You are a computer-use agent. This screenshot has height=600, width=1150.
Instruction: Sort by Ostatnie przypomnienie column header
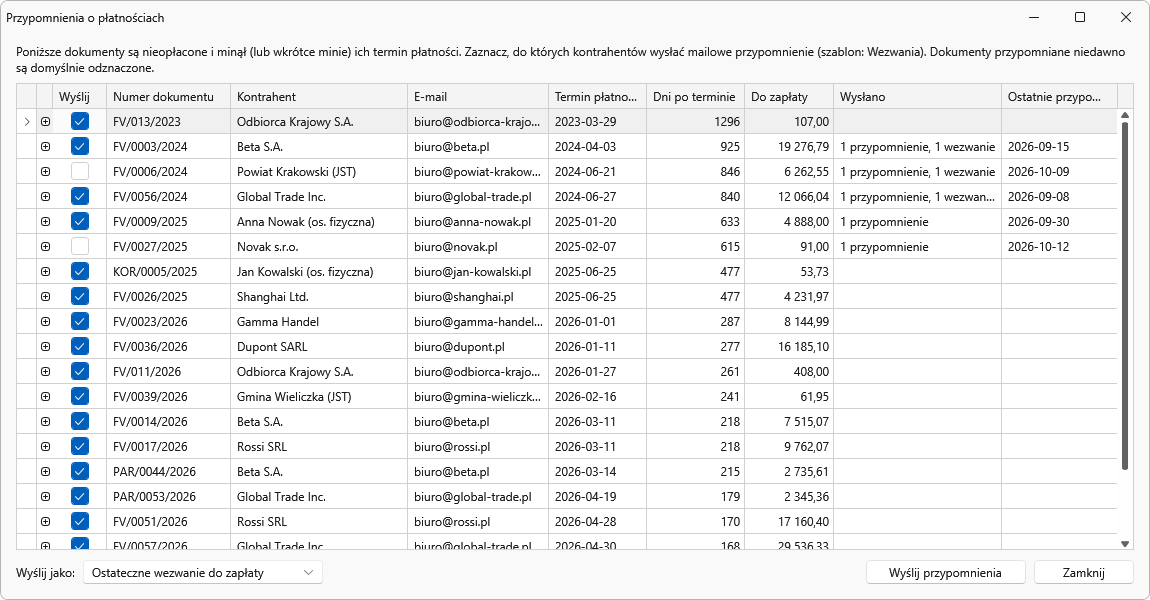pos(1059,97)
